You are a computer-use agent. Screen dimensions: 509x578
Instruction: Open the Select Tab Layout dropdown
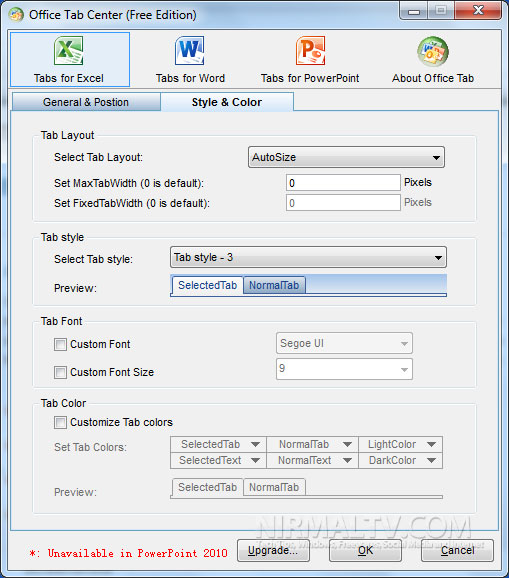346,157
